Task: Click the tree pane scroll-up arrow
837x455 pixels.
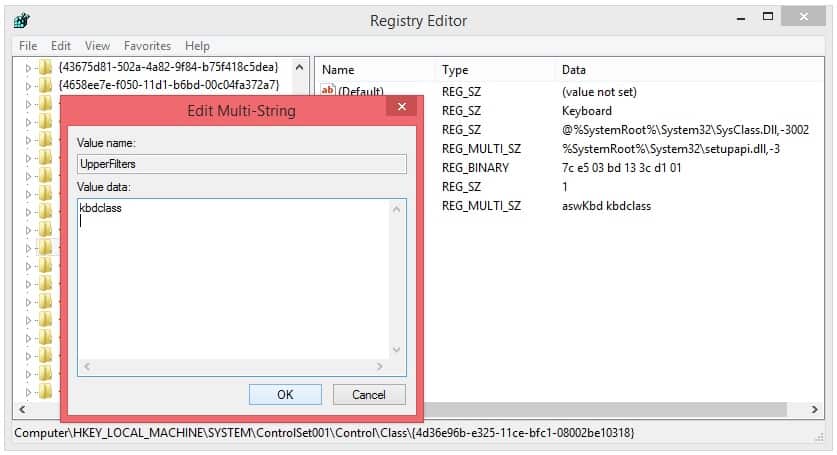Action: 299,68
